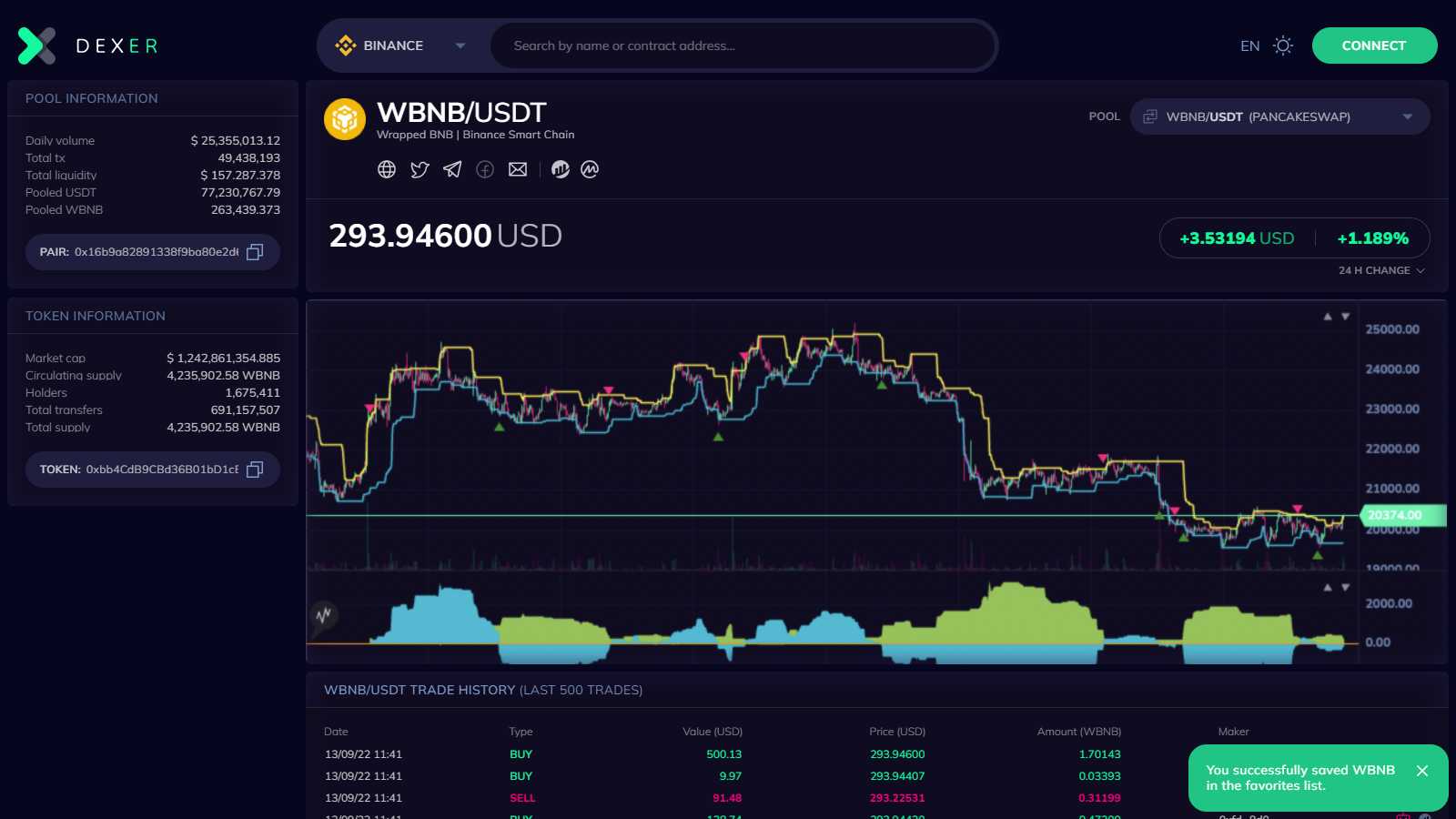The height and width of the screenshot is (819, 1456).
Task: Copy the TOKEN contract address
Action: [255, 470]
